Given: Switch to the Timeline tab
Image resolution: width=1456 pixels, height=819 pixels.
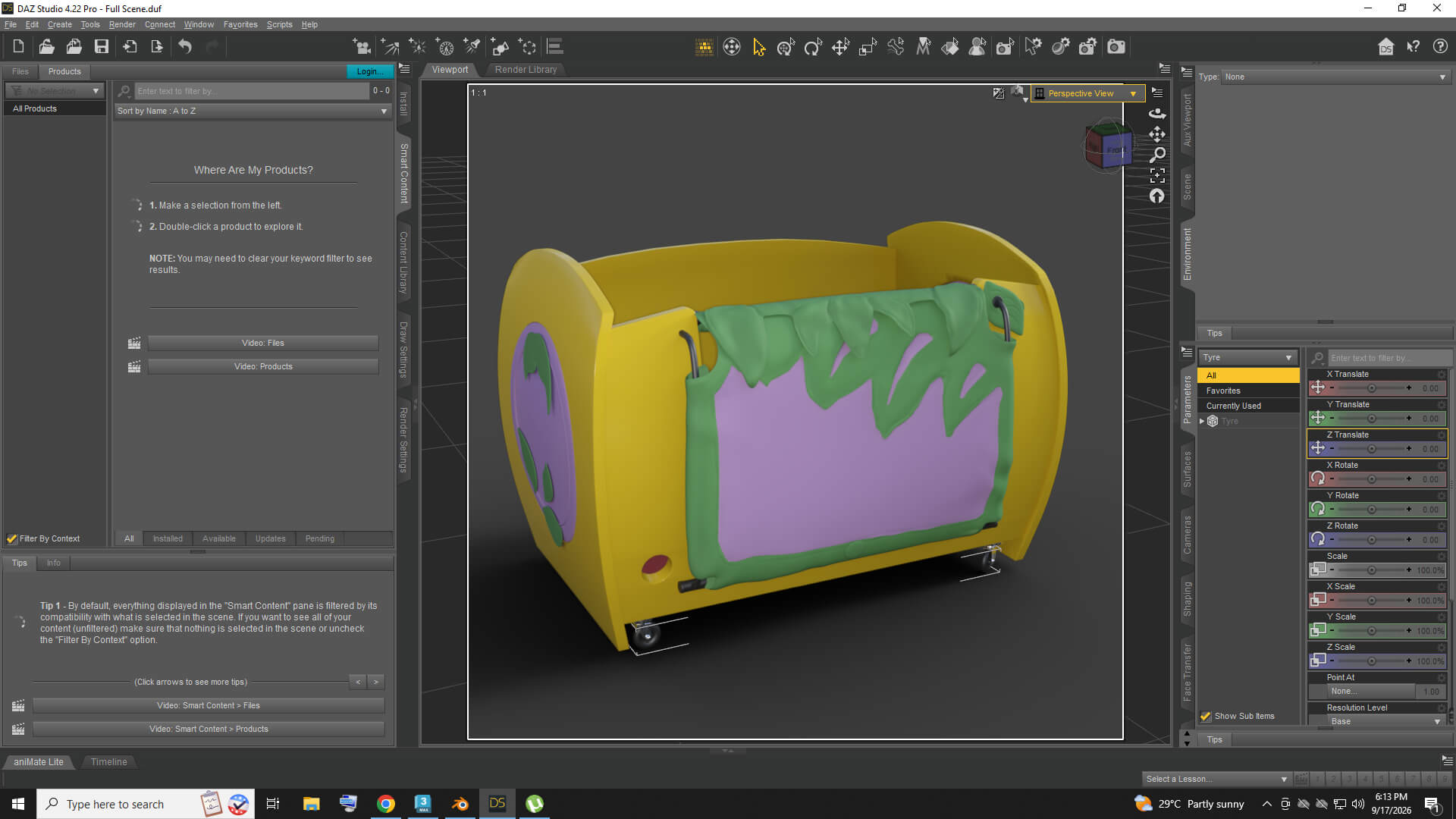Looking at the screenshot, I should (109, 762).
